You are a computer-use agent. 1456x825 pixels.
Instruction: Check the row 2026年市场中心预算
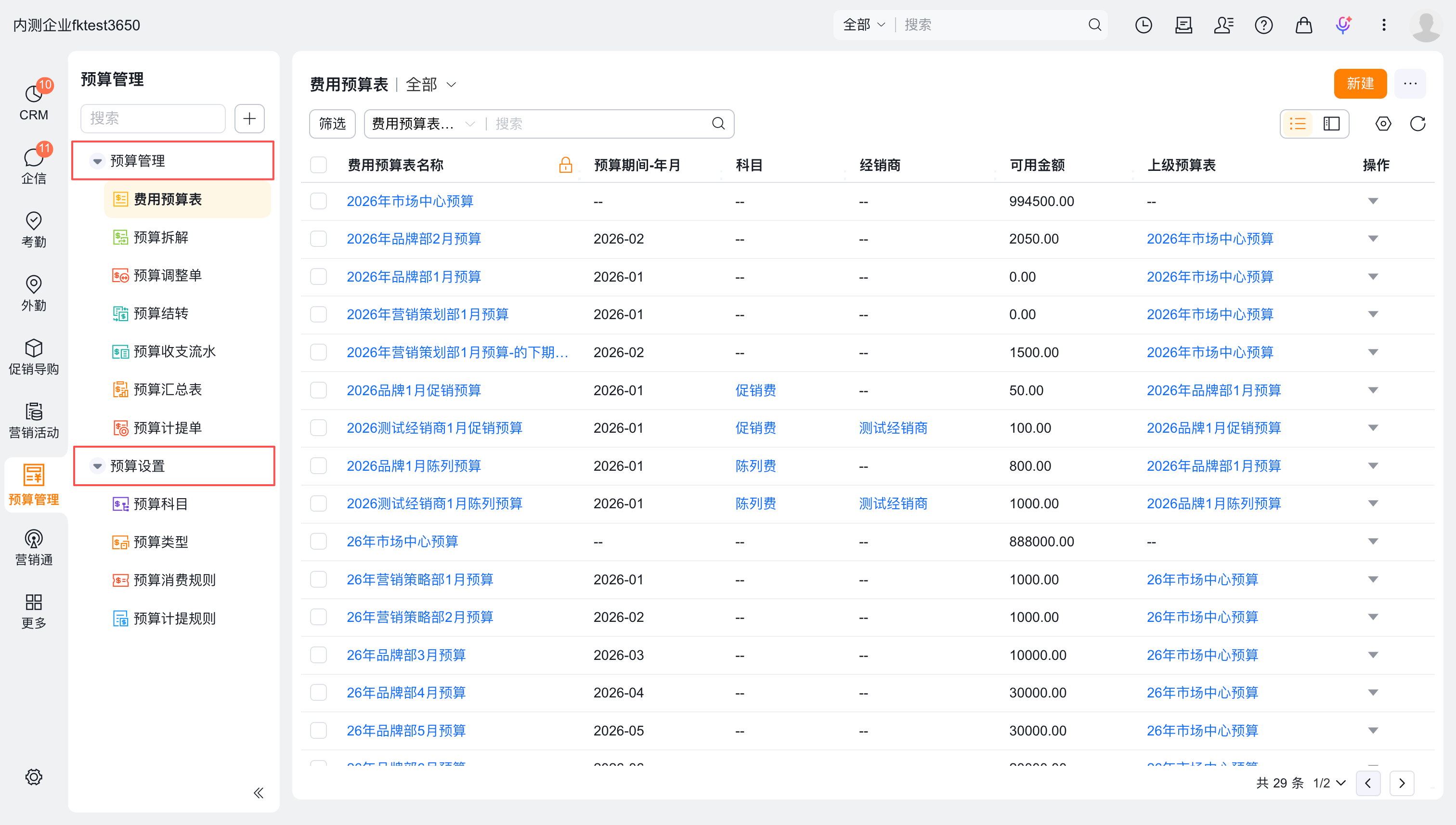319,201
